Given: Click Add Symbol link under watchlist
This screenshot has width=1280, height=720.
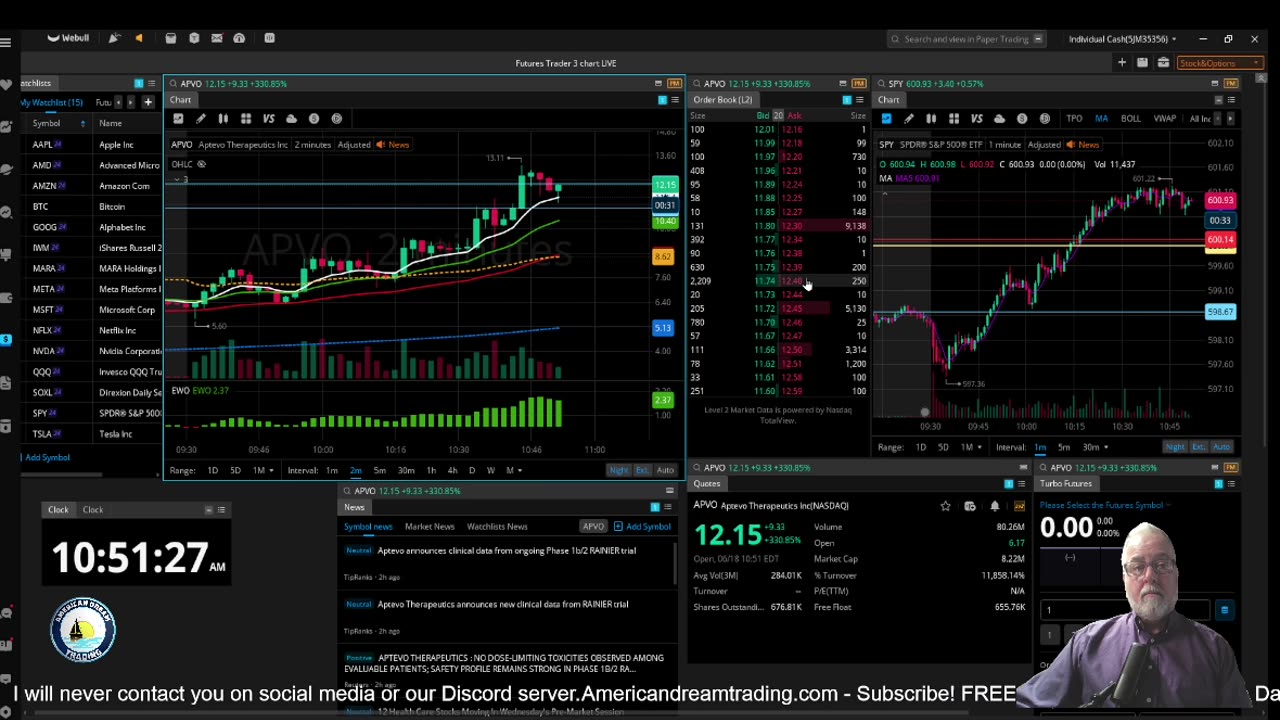Looking at the screenshot, I should (46, 458).
